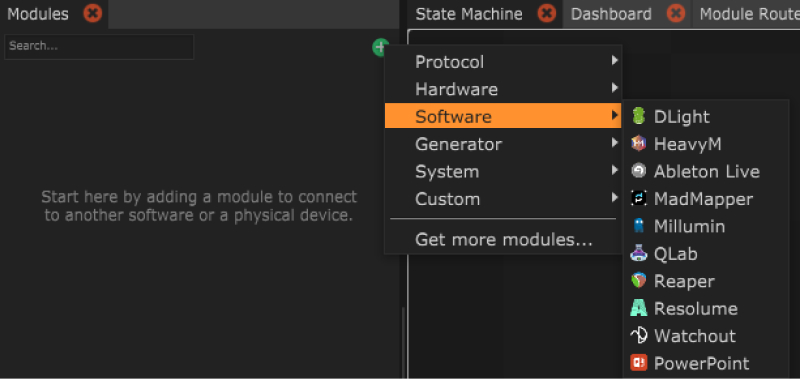Open the Generator menu entry

click(503, 144)
